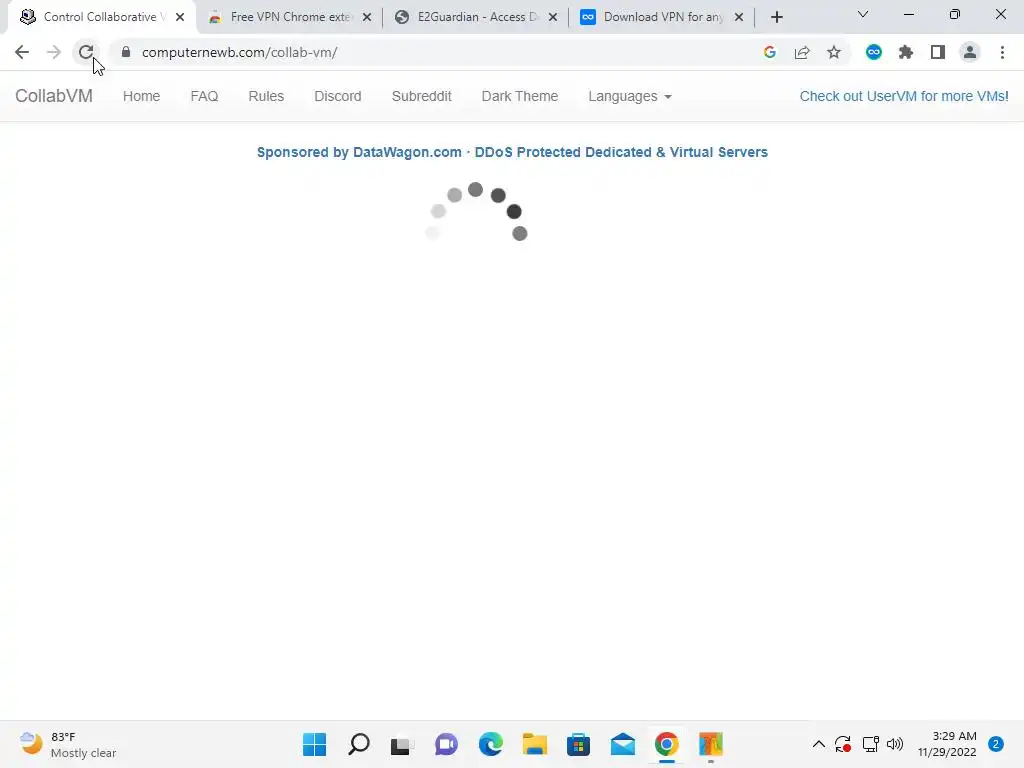The image size is (1024, 768).
Task: Go back to the previous page
Action: point(22,52)
